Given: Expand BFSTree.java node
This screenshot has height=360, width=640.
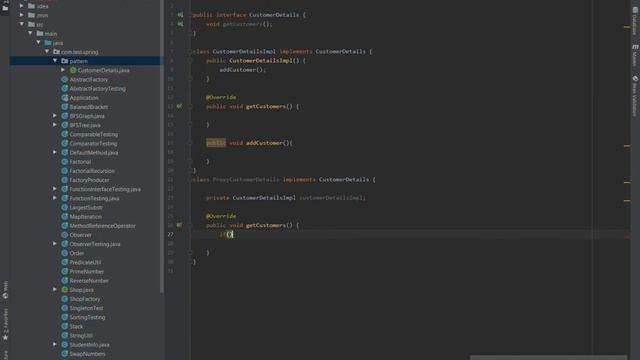Looking at the screenshot, I should (x=55, y=125).
